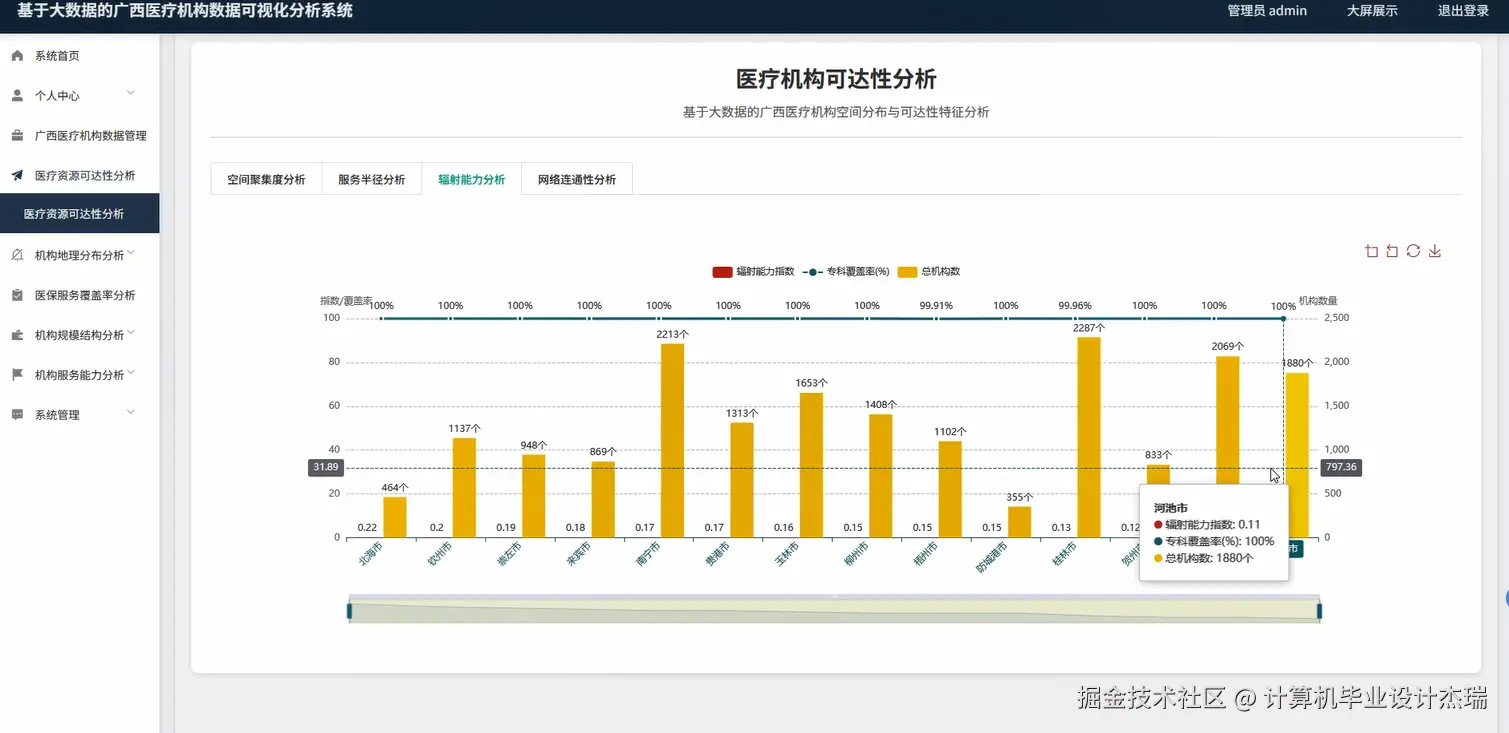Click the middle of the data zoom bar
The image size is (1509, 733).
coord(834,611)
